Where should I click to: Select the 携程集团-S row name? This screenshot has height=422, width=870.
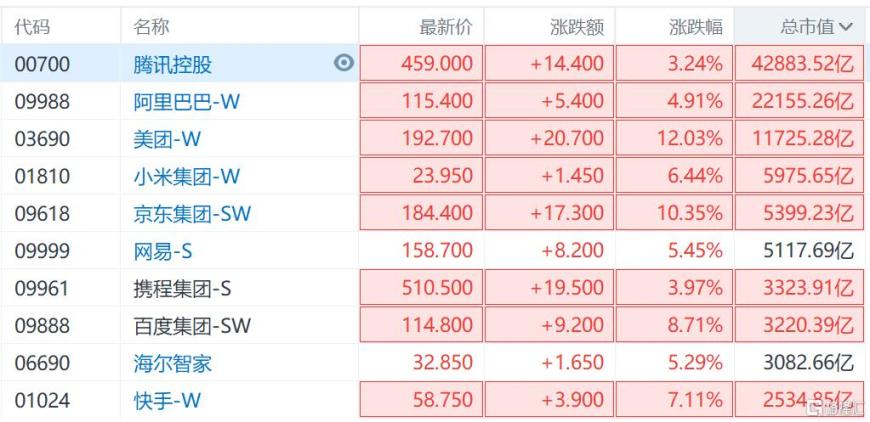pos(182,289)
